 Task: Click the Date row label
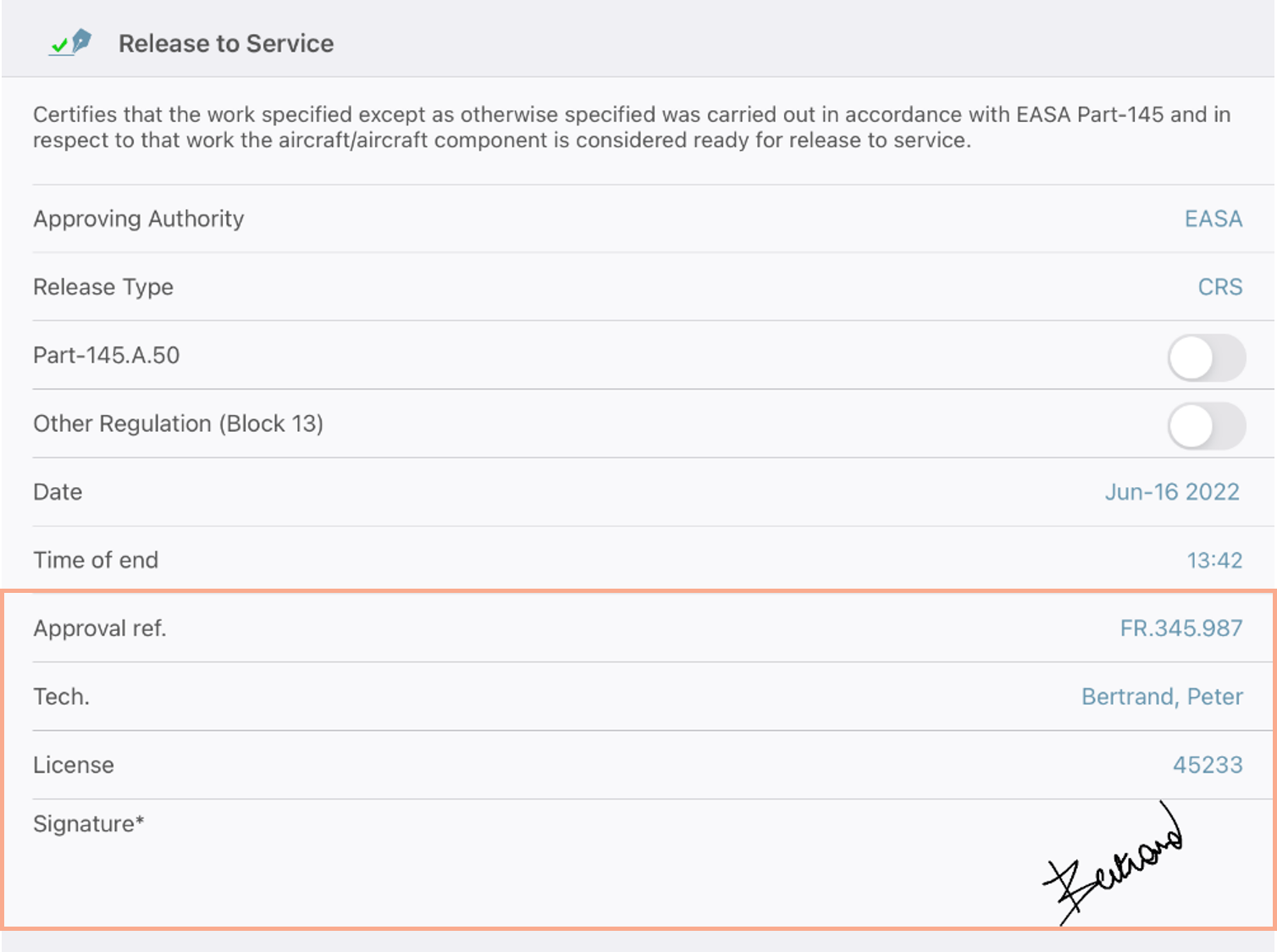click(58, 492)
